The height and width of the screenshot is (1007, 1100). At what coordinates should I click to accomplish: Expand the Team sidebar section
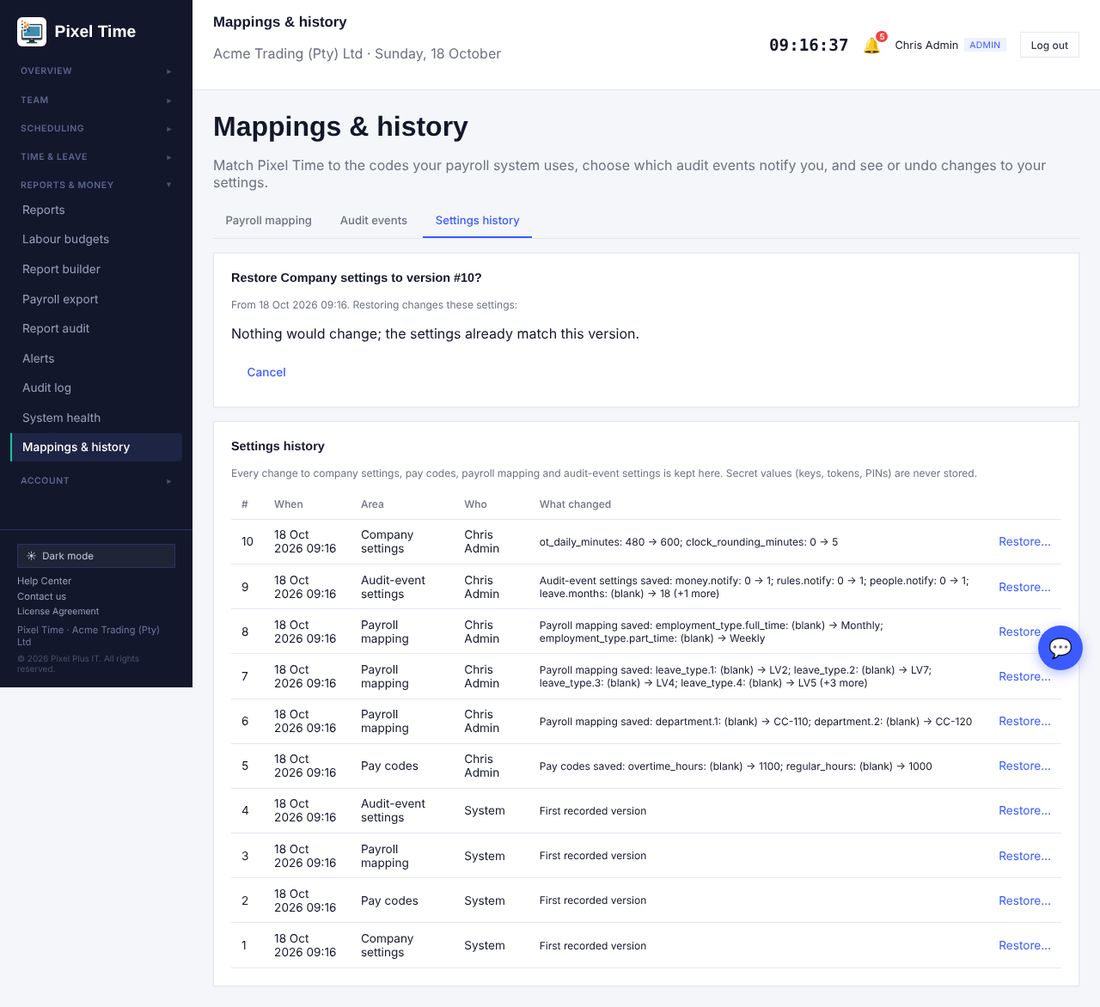(x=96, y=100)
